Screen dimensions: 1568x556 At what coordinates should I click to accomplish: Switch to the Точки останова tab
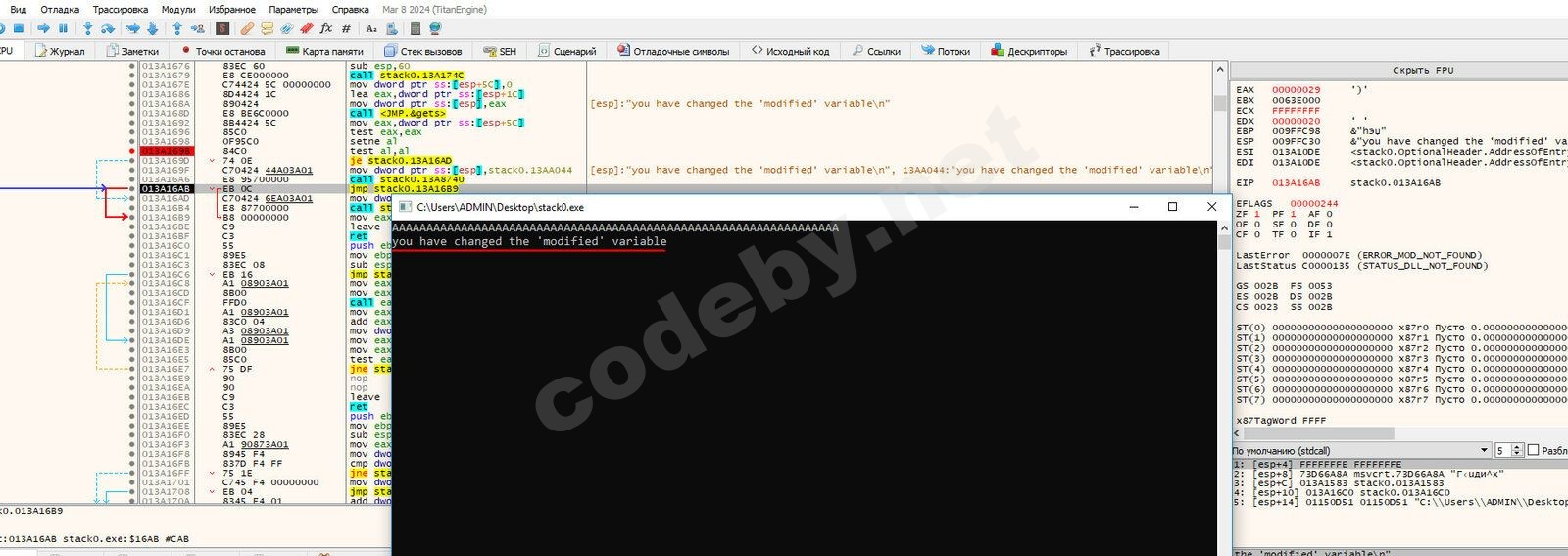click(x=222, y=51)
